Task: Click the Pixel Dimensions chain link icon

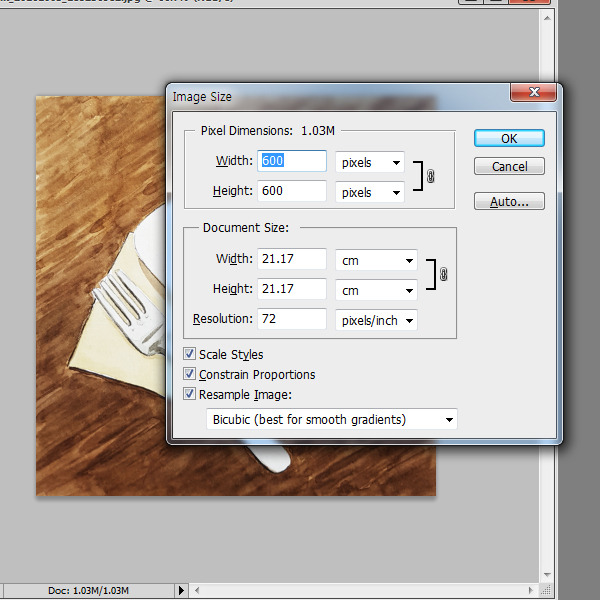Action: (430, 176)
